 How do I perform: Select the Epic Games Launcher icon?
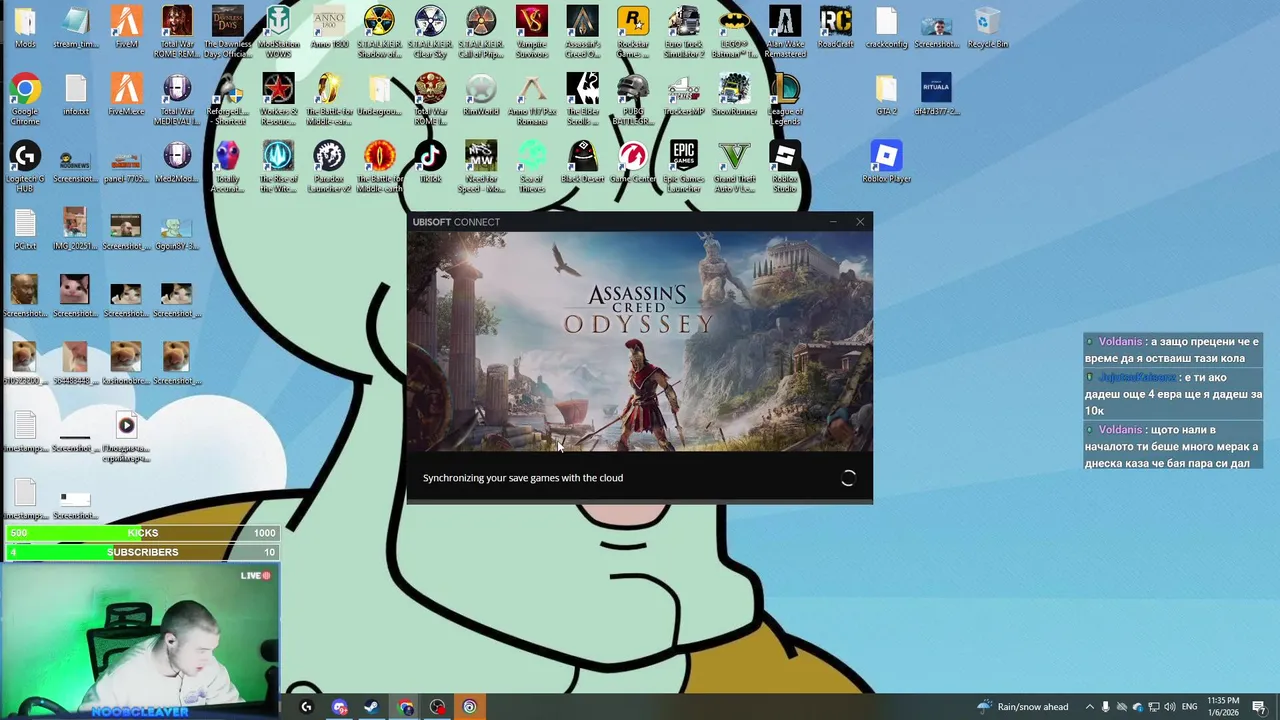[x=684, y=167]
